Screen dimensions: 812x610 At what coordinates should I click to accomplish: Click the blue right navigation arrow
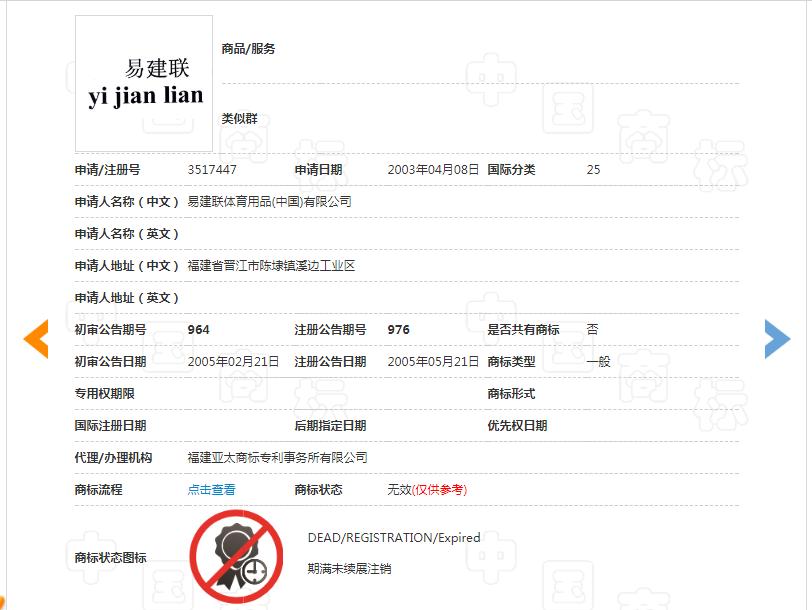pyautogui.click(x=778, y=339)
